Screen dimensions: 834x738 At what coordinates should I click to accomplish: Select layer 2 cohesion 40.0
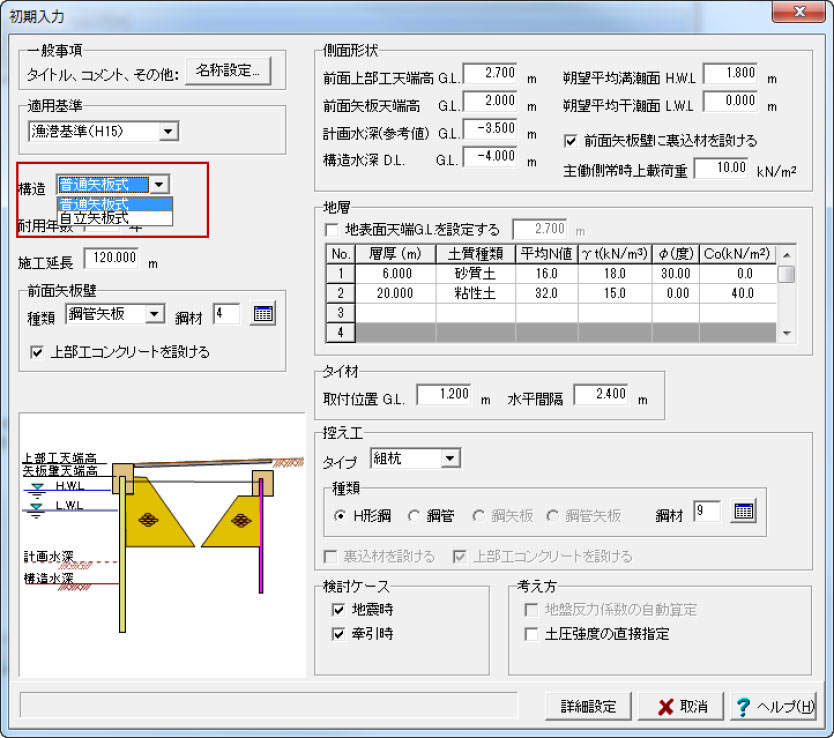point(738,293)
